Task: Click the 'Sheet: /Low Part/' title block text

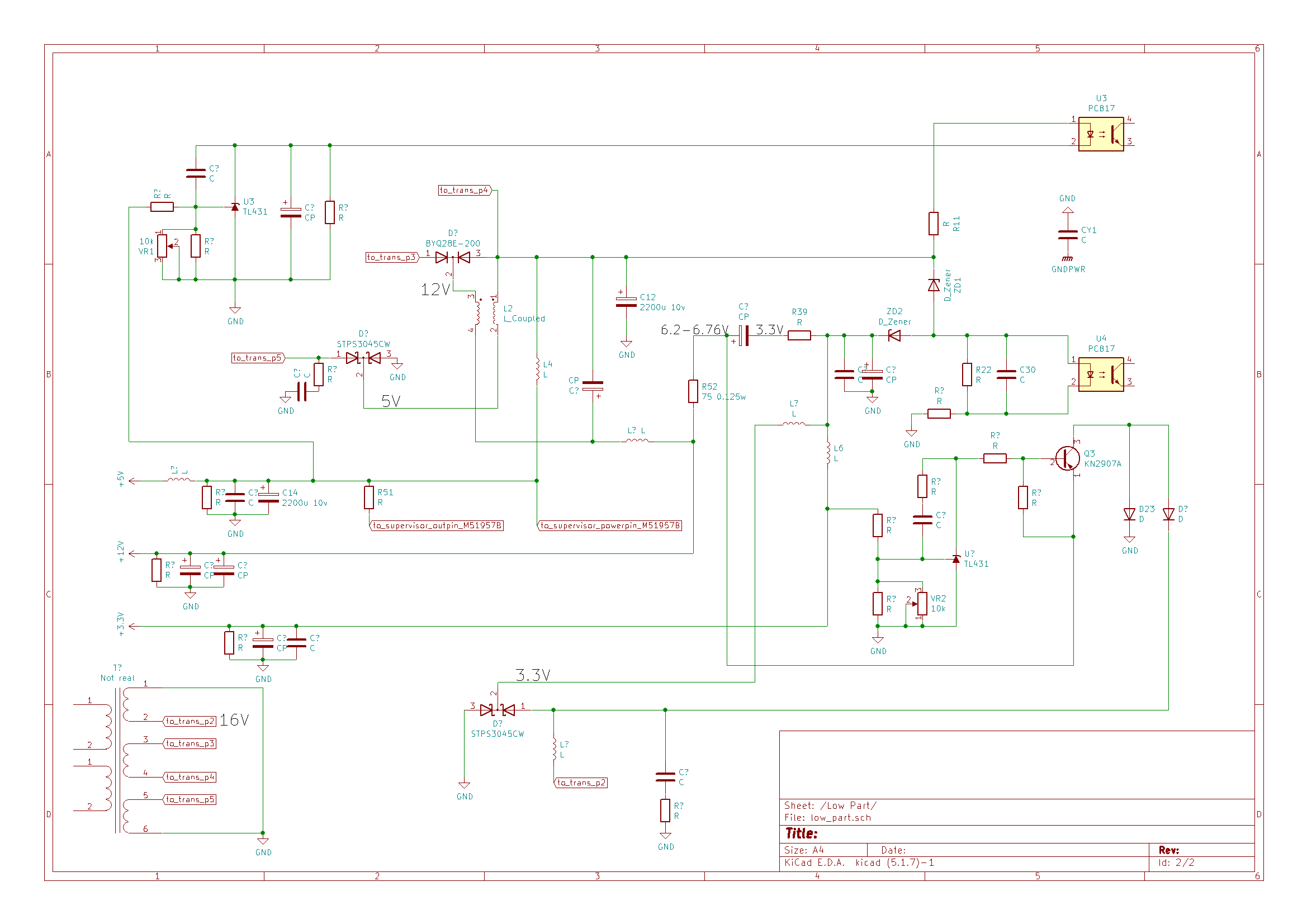Action: pyautogui.click(x=831, y=806)
